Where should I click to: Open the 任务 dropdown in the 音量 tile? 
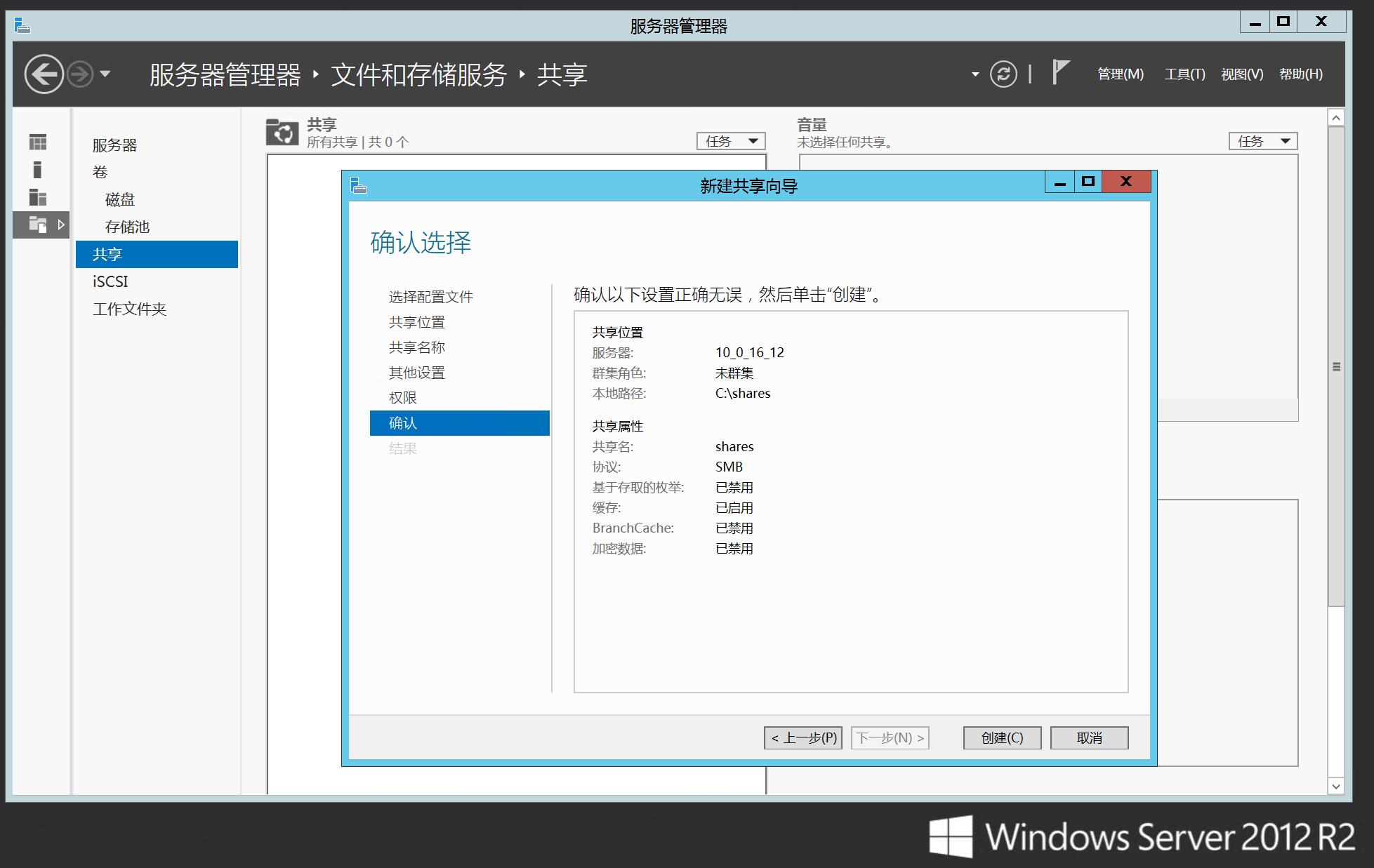[1262, 141]
